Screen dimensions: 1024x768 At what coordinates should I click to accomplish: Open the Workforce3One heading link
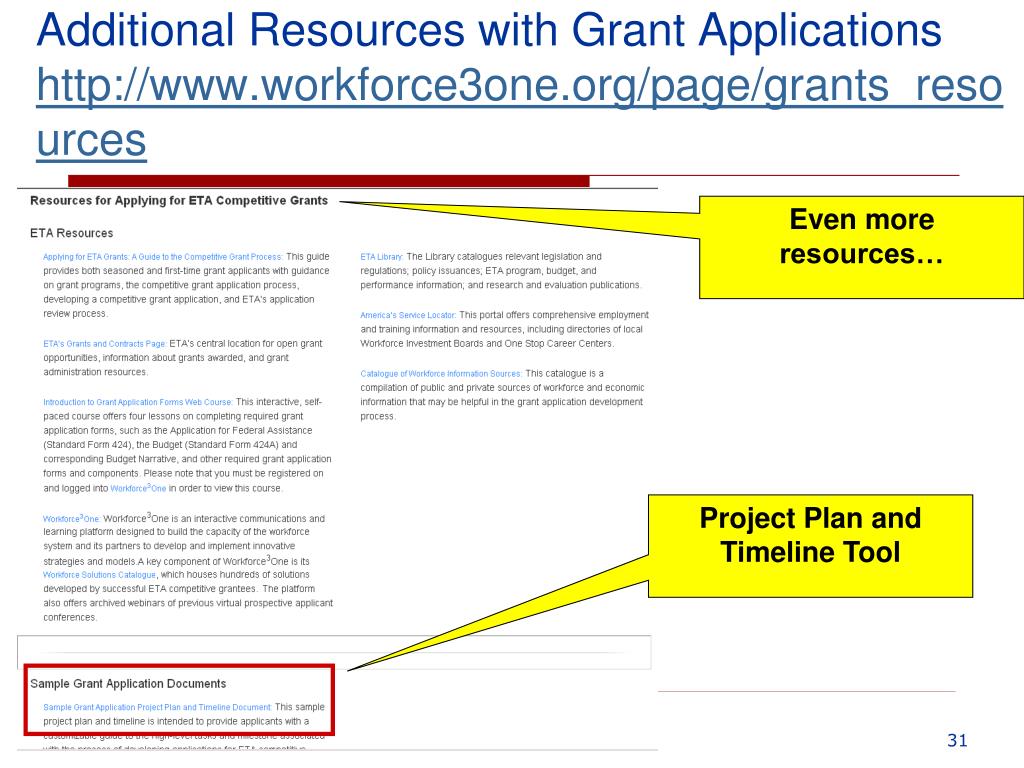pyautogui.click(x=71, y=519)
